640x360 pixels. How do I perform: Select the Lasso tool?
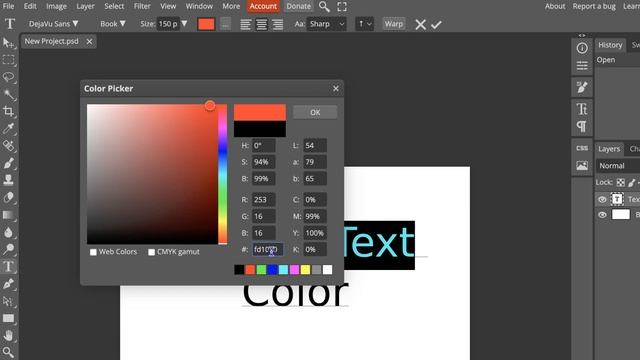pos(8,77)
